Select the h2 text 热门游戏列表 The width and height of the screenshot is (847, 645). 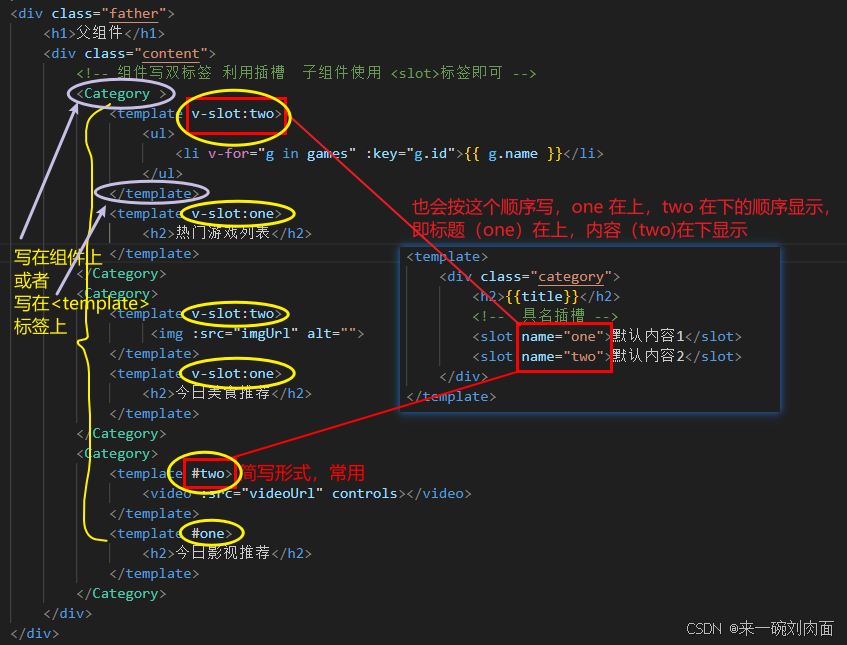tap(223, 233)
